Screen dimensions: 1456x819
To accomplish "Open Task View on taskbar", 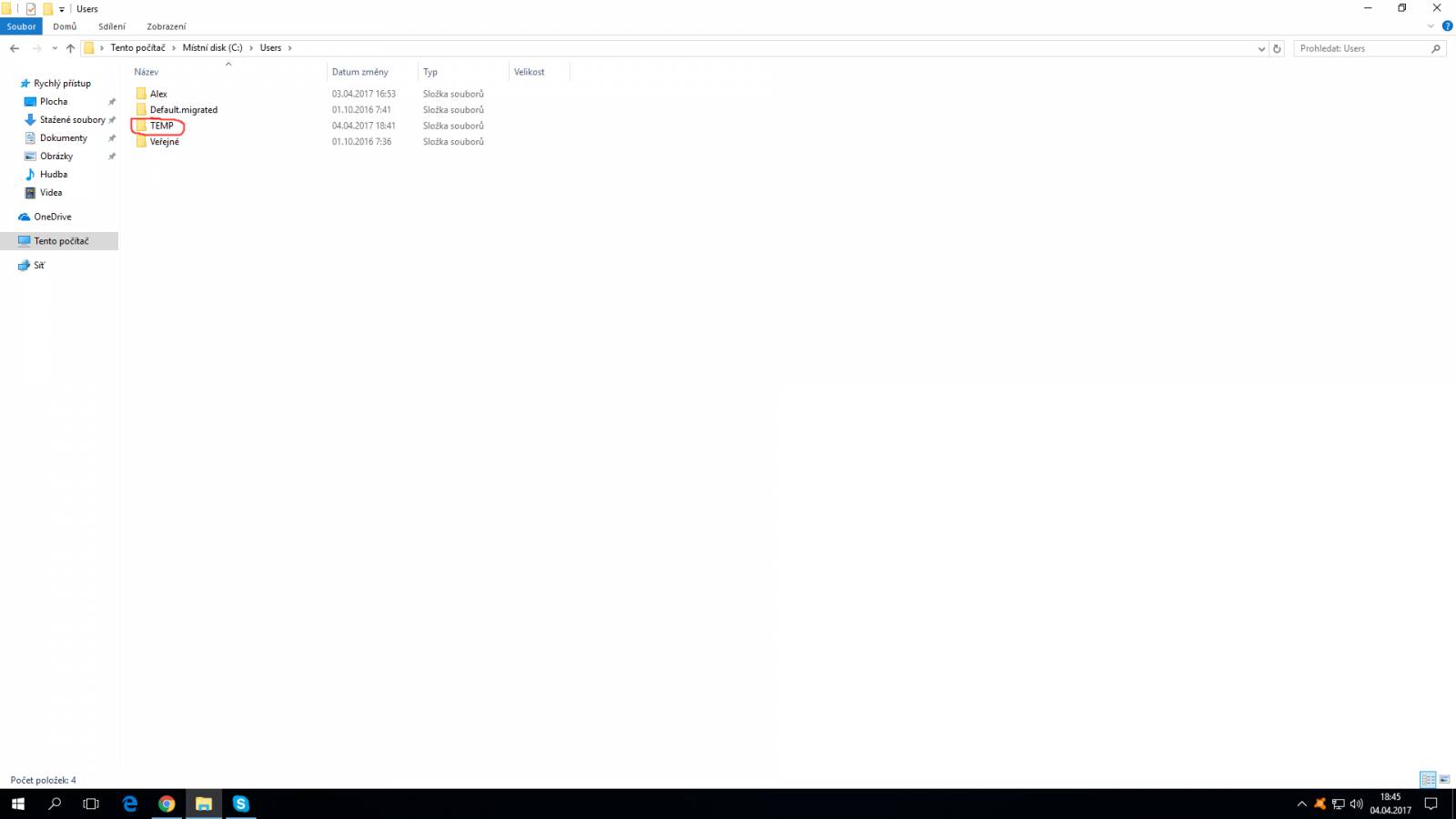I will click(x=91, y=804).
